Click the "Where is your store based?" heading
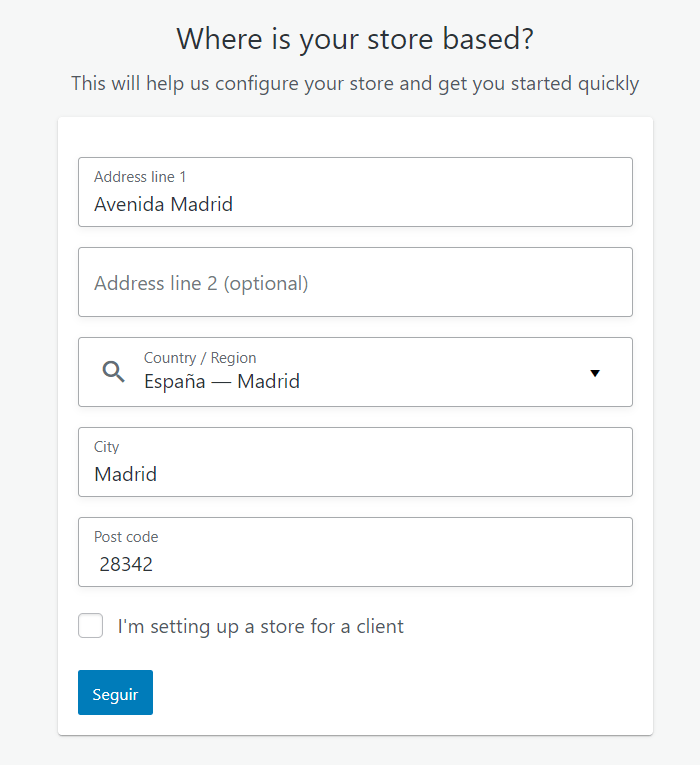The image size is (700, 765). coord(355,39)
